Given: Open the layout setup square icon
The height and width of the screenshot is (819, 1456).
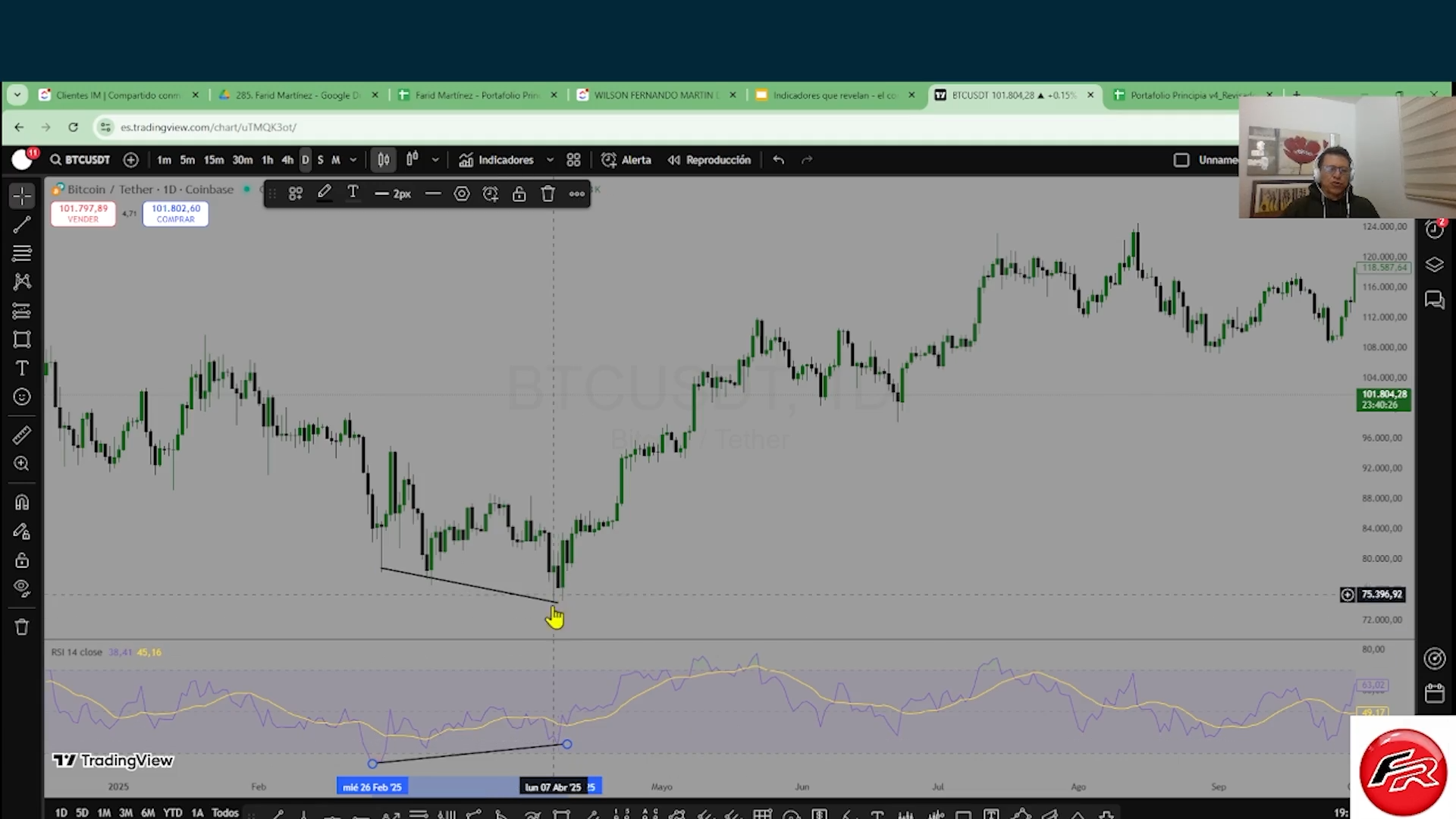Looking at the screenshot, I should click(1181, 160).
